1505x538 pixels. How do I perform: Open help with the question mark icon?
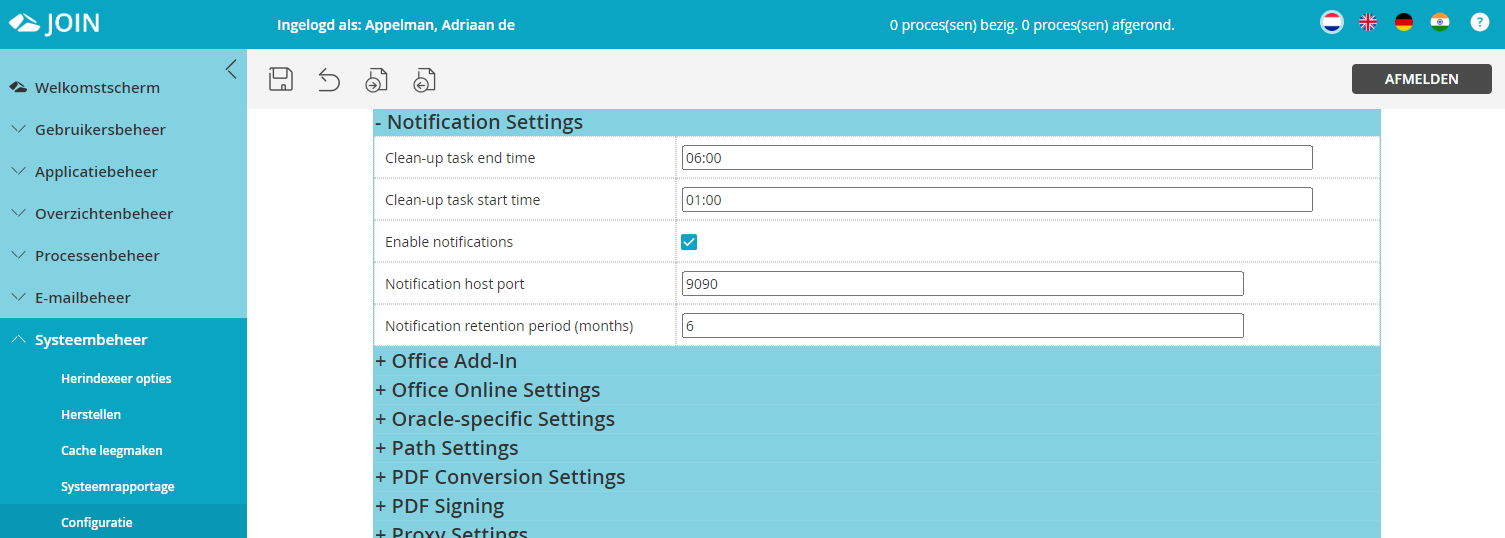(1480, 23)
